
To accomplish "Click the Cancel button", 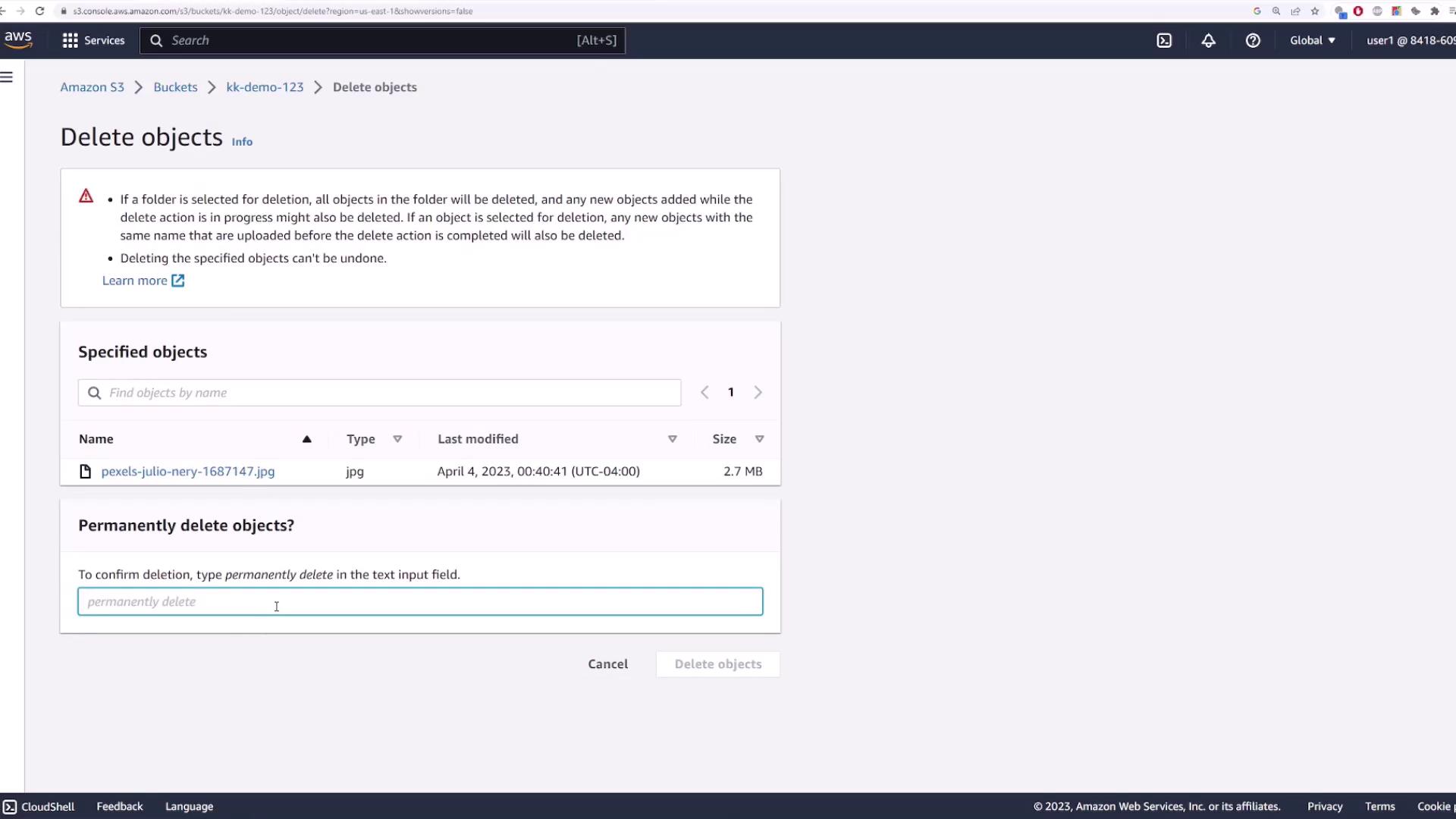I will click(x=607, y=664).
